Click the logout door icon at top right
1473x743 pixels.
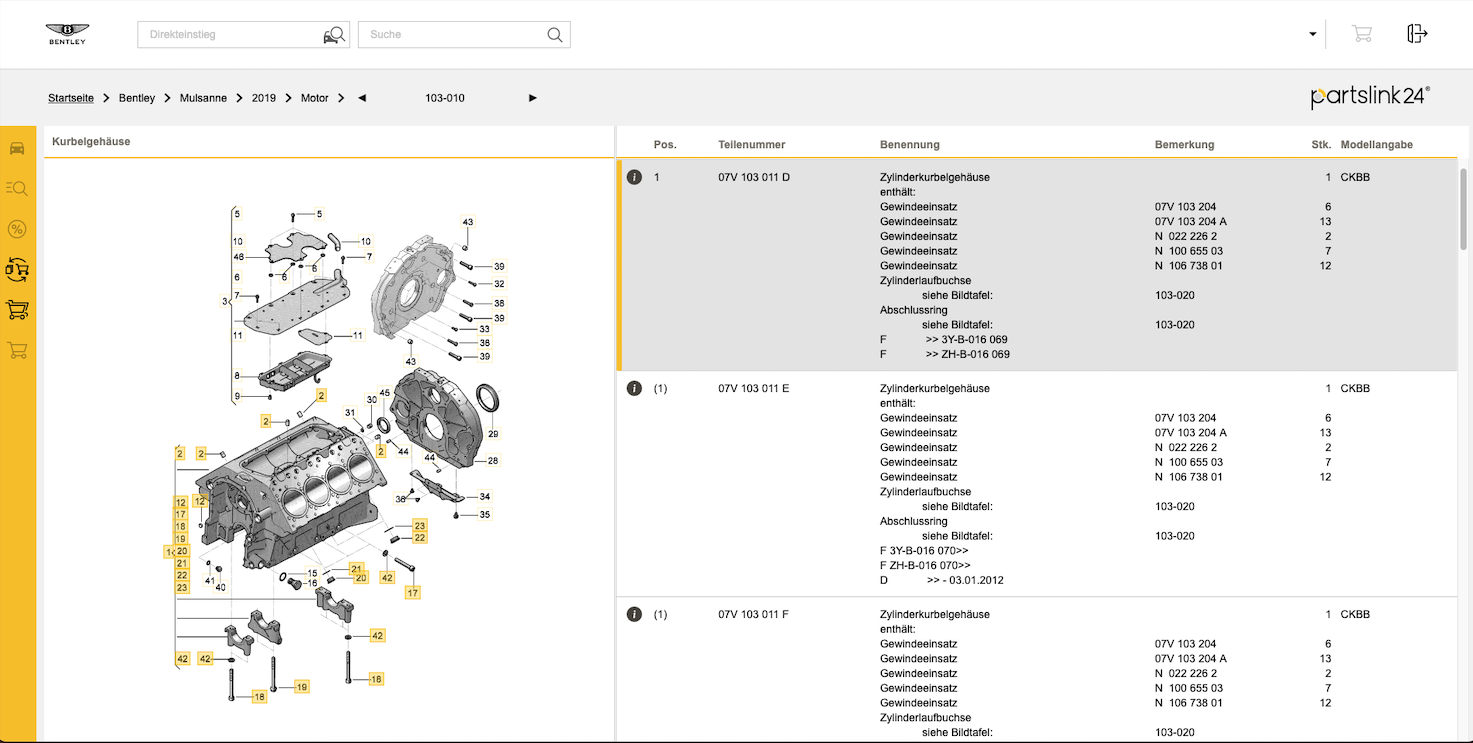point(1417,34)
